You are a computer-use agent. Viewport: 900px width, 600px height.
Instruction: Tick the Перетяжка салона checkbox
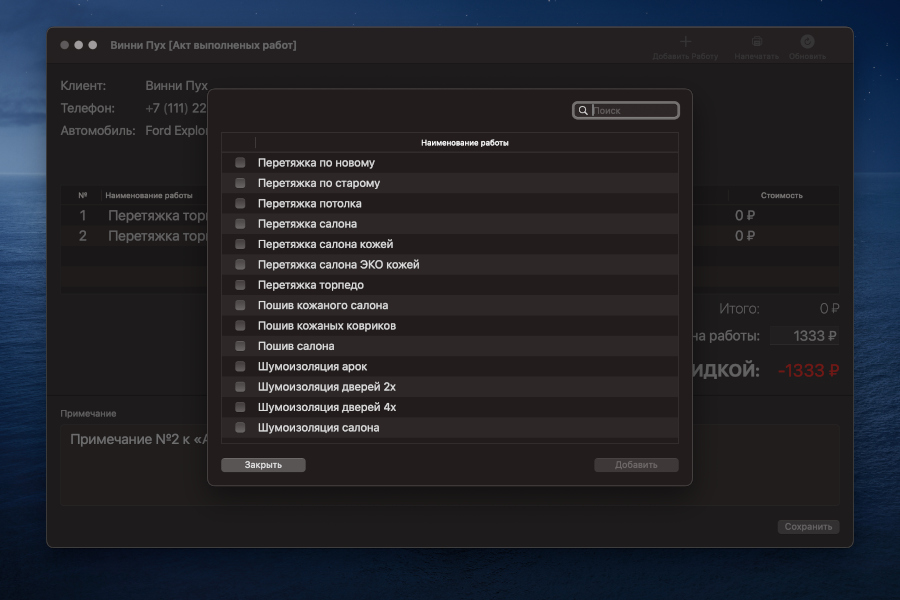tap(240, 224)
